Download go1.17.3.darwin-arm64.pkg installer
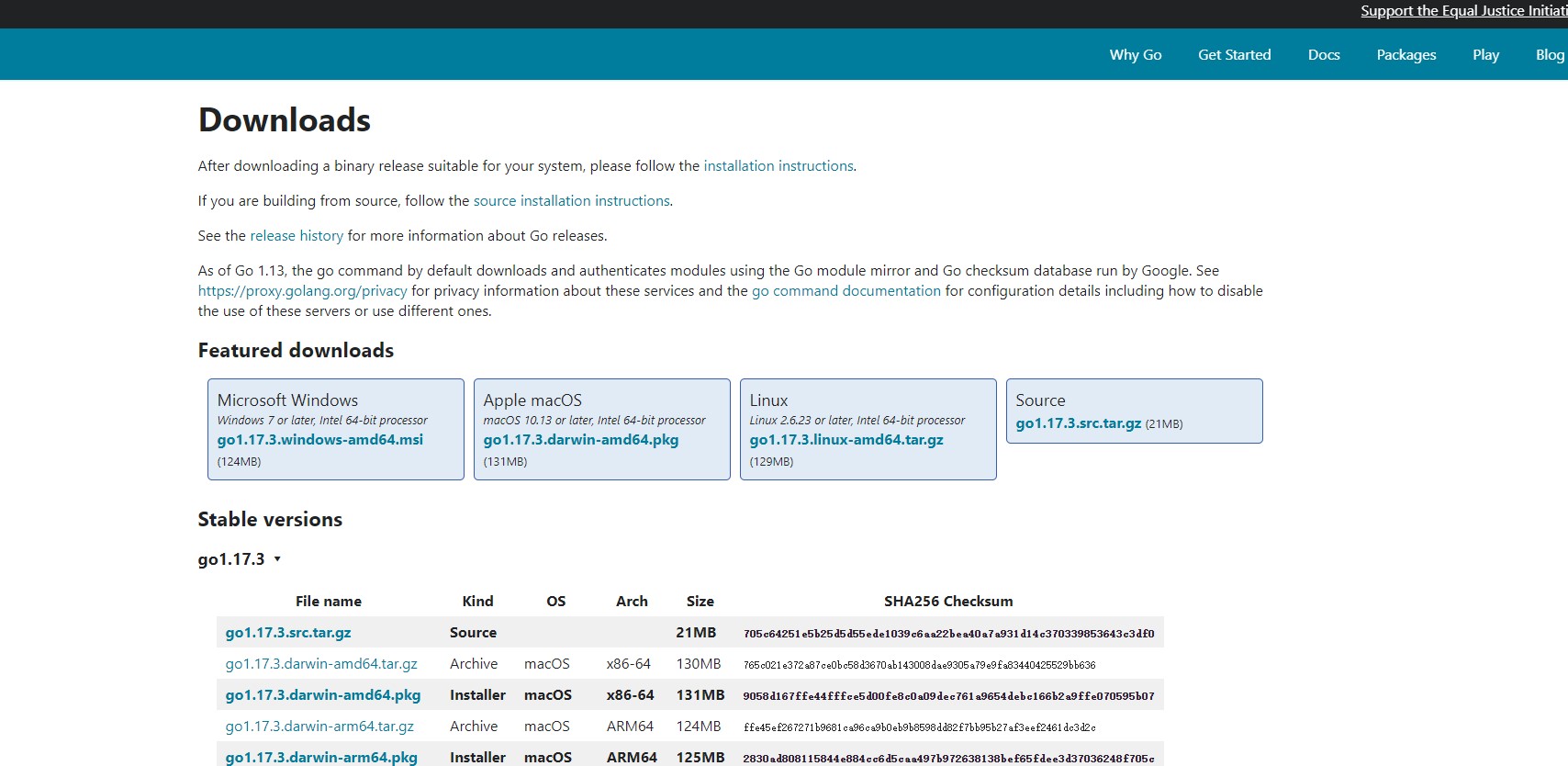Viewport: 1568px width, 766px height. [x=321, y=758]
